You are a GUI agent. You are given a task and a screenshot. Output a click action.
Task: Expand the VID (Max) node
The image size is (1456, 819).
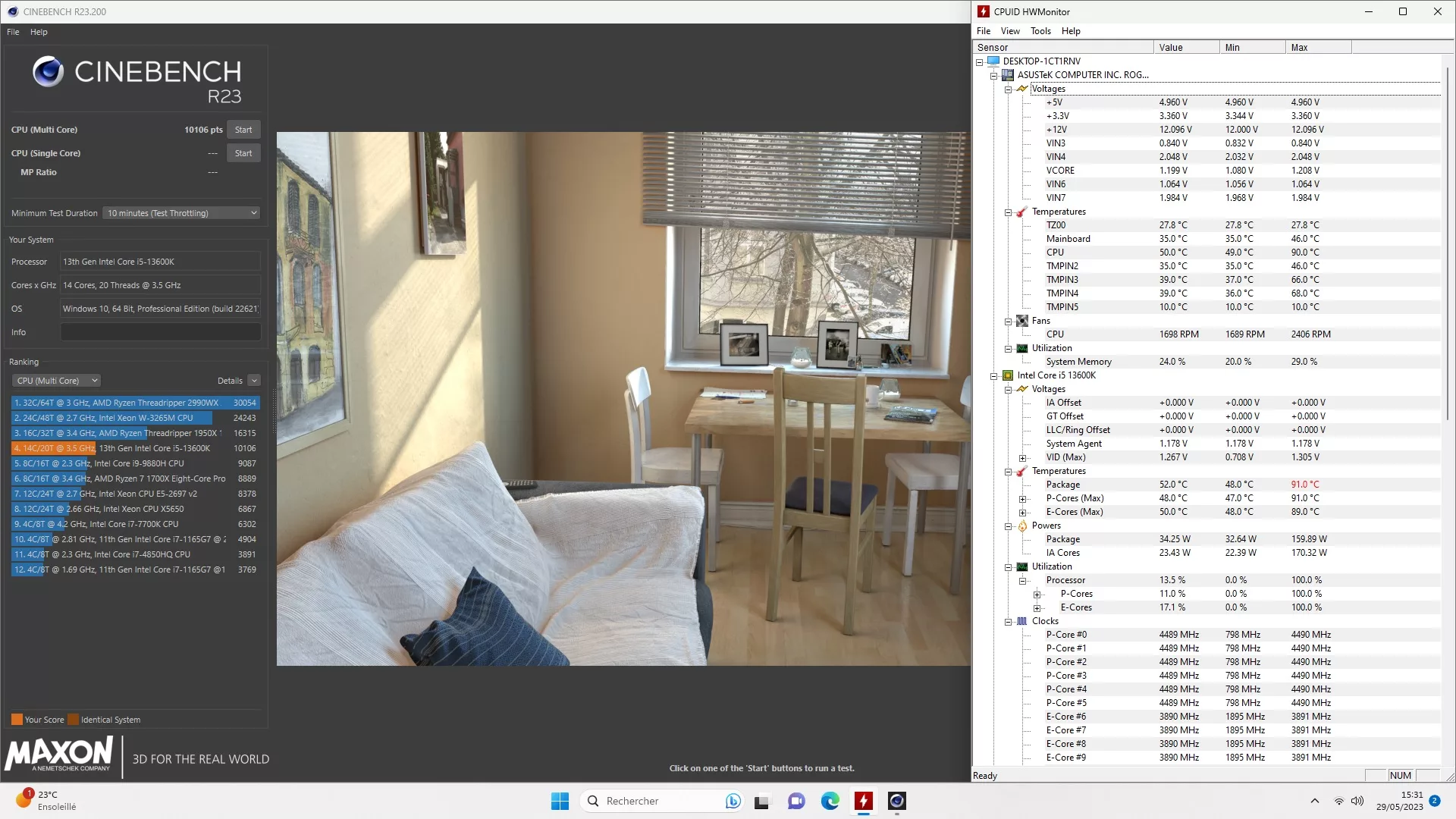point(1022,458)
